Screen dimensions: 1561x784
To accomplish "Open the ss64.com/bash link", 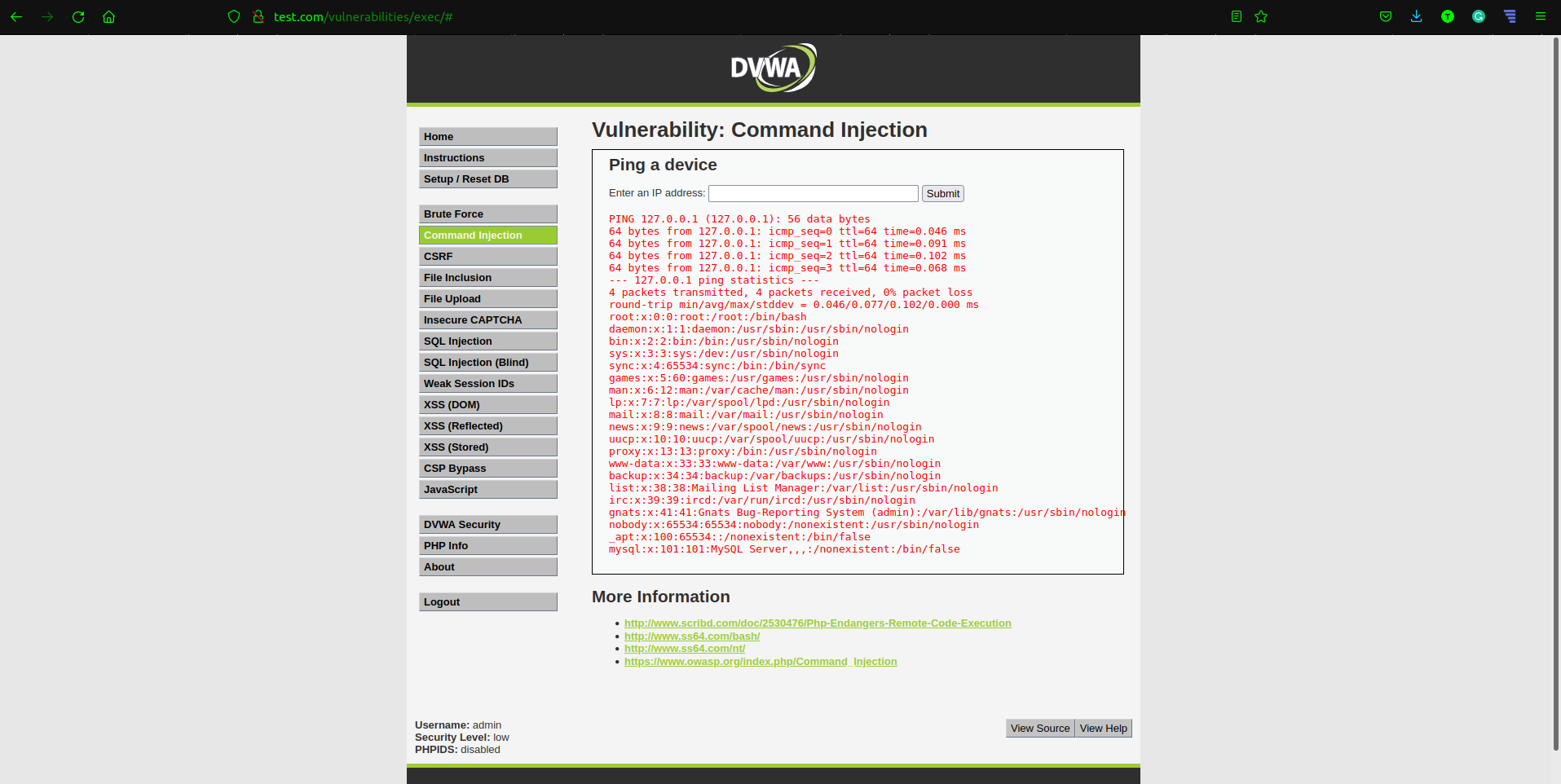I will (x=692, y=636).
